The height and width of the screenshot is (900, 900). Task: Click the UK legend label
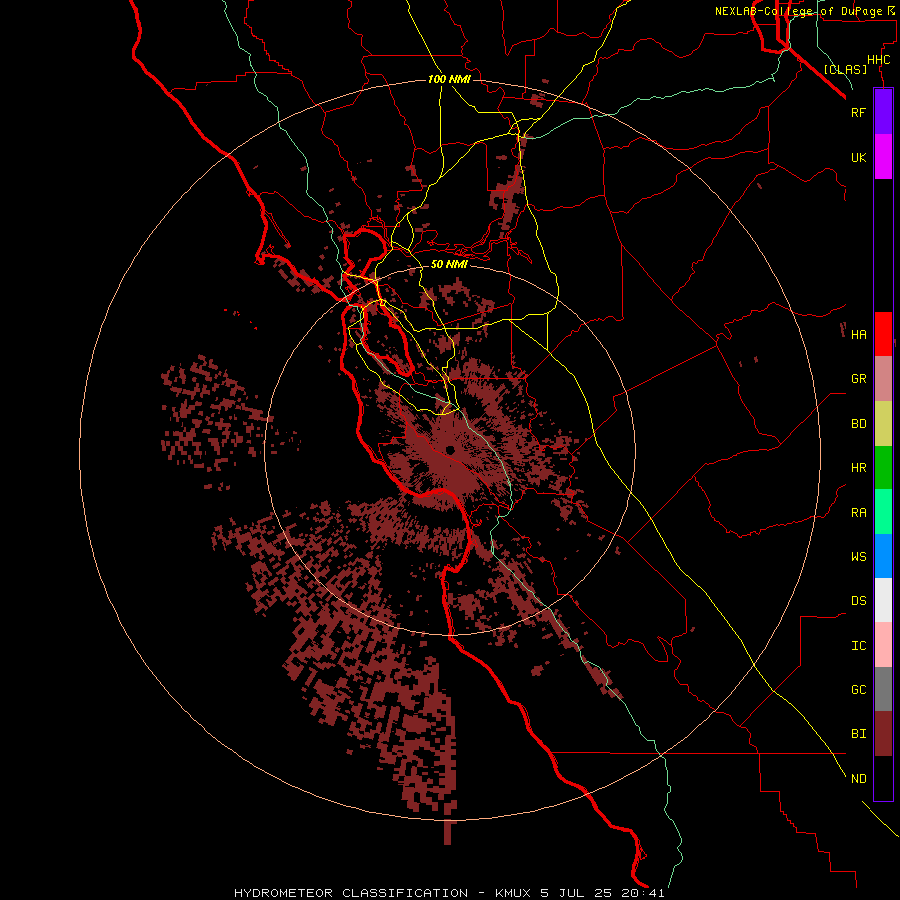pyautogui.click(x=858, y=157)
